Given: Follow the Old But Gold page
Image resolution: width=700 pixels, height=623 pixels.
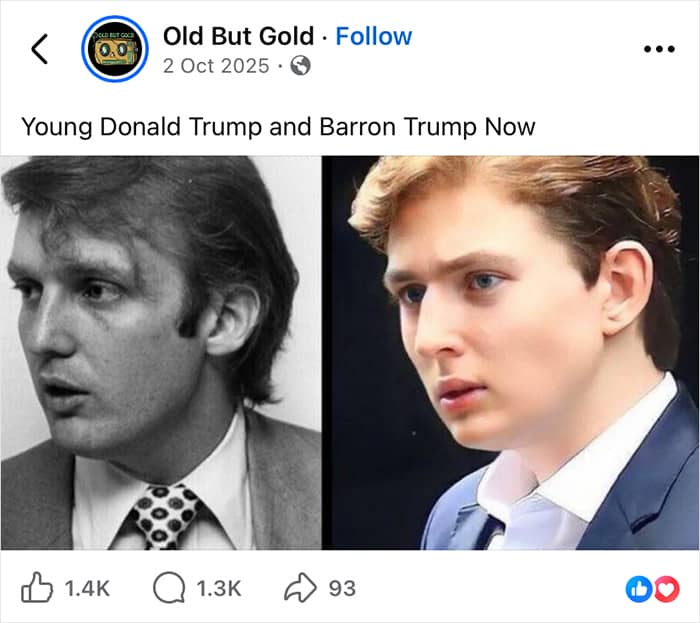Looking at the screenshot, I should [x=373, y=36].
